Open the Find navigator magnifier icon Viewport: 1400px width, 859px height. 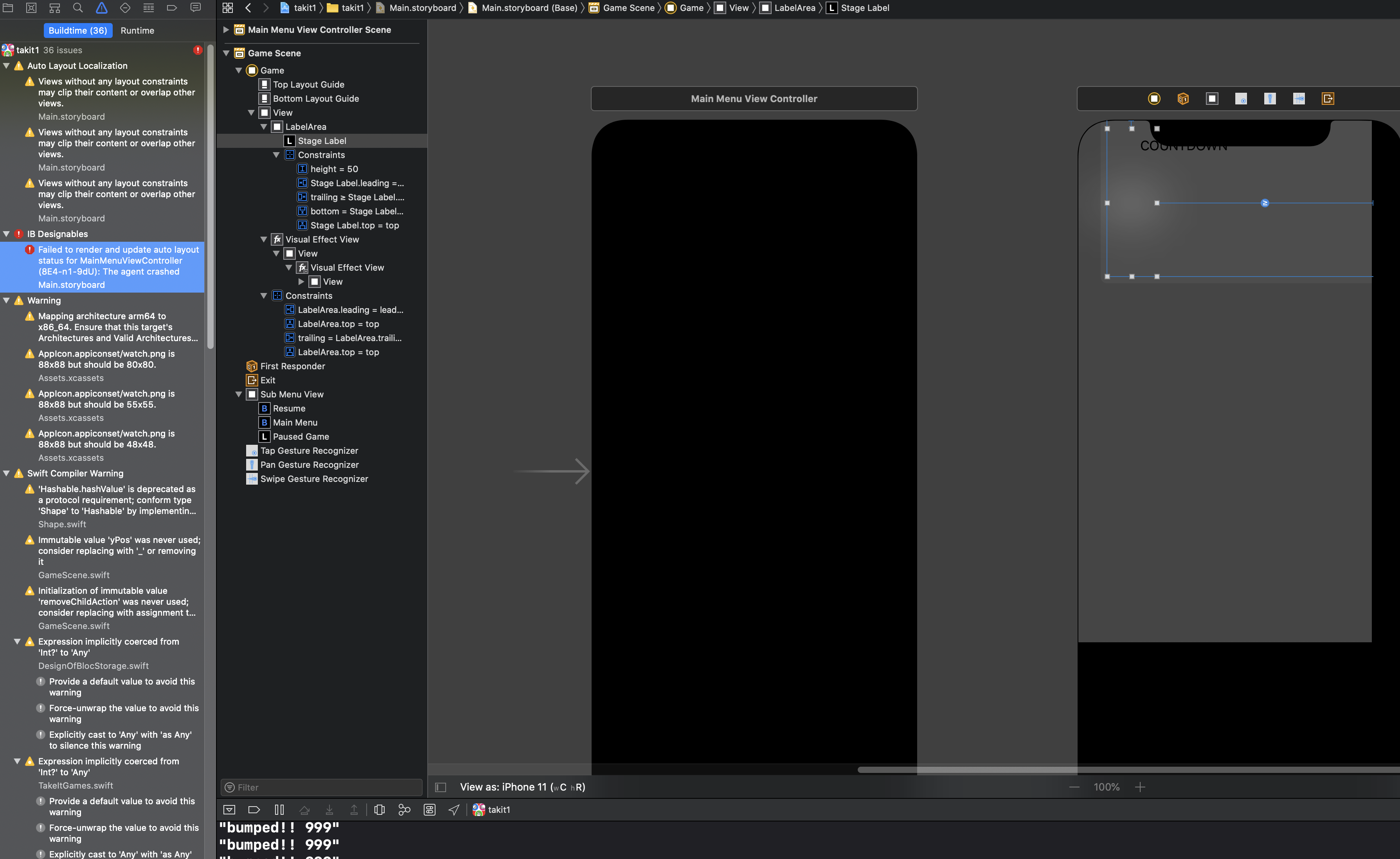pos(78,8)
